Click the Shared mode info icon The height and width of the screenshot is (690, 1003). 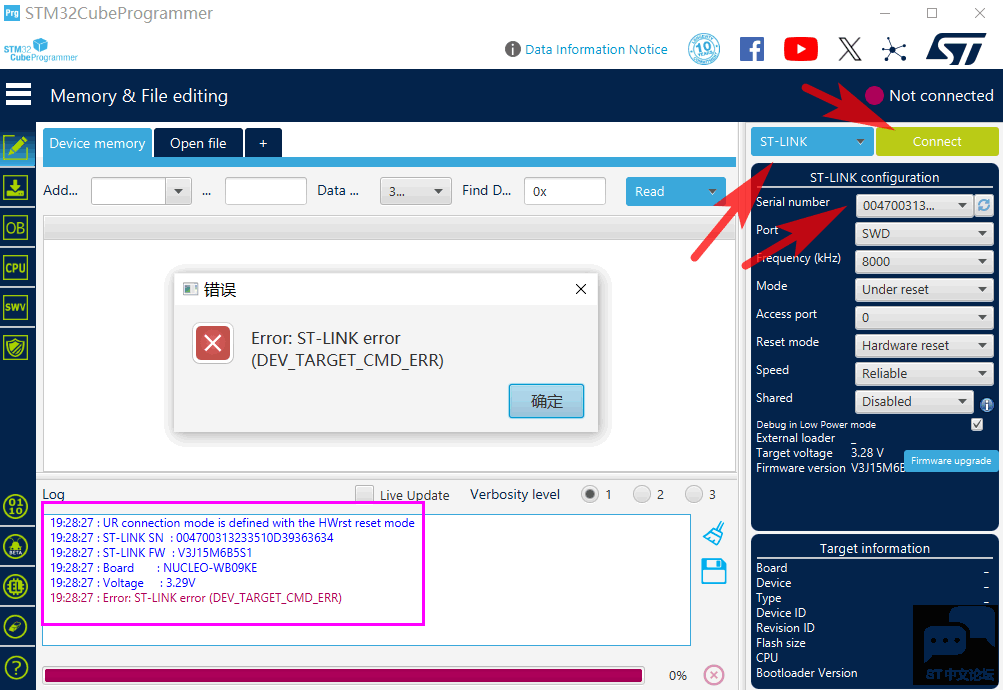point(987,404)
